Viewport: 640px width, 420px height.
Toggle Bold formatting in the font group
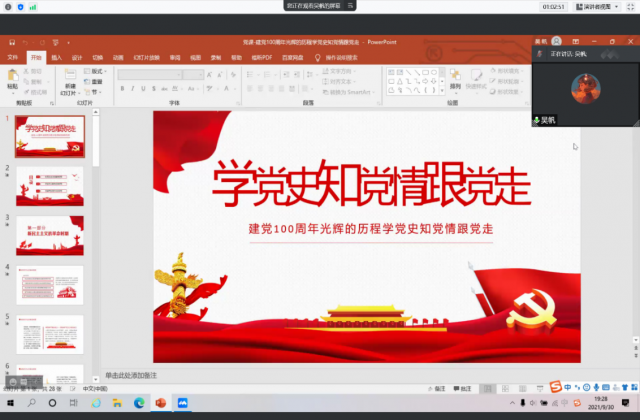pyautogui.click(x=121, y=89)
